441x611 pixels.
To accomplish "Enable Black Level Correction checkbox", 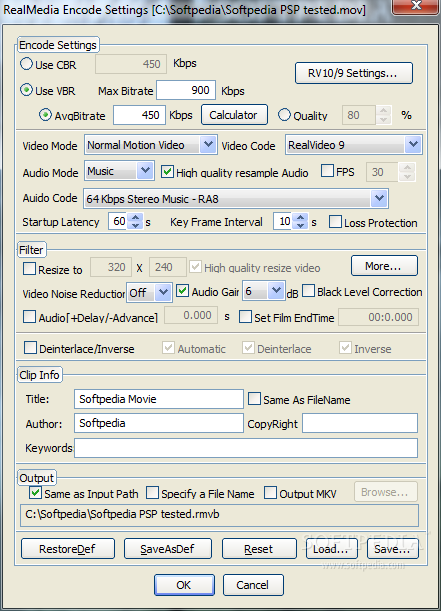I will pyautogui.click(x=308, y=291).
